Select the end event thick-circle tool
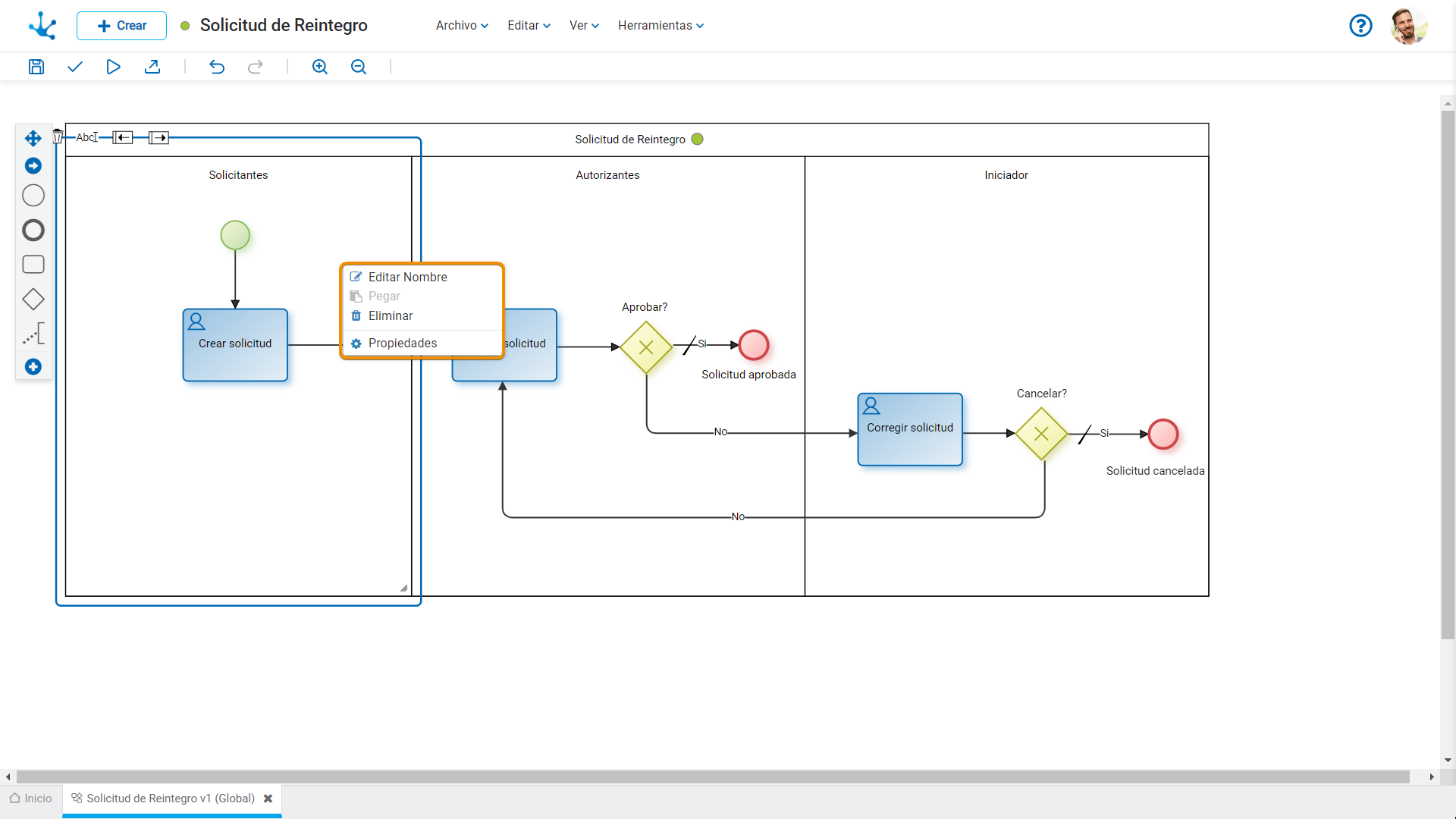This screenshot has width=1456, height=819. (x=33, y=231)
